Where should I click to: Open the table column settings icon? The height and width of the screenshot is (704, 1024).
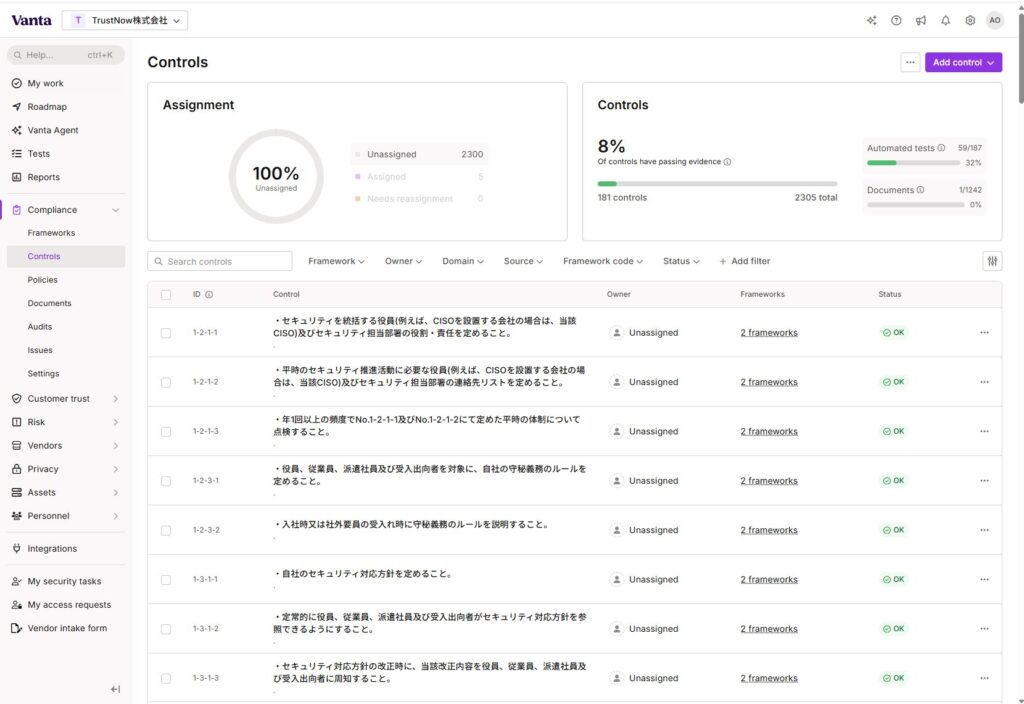tap(992, 261)
